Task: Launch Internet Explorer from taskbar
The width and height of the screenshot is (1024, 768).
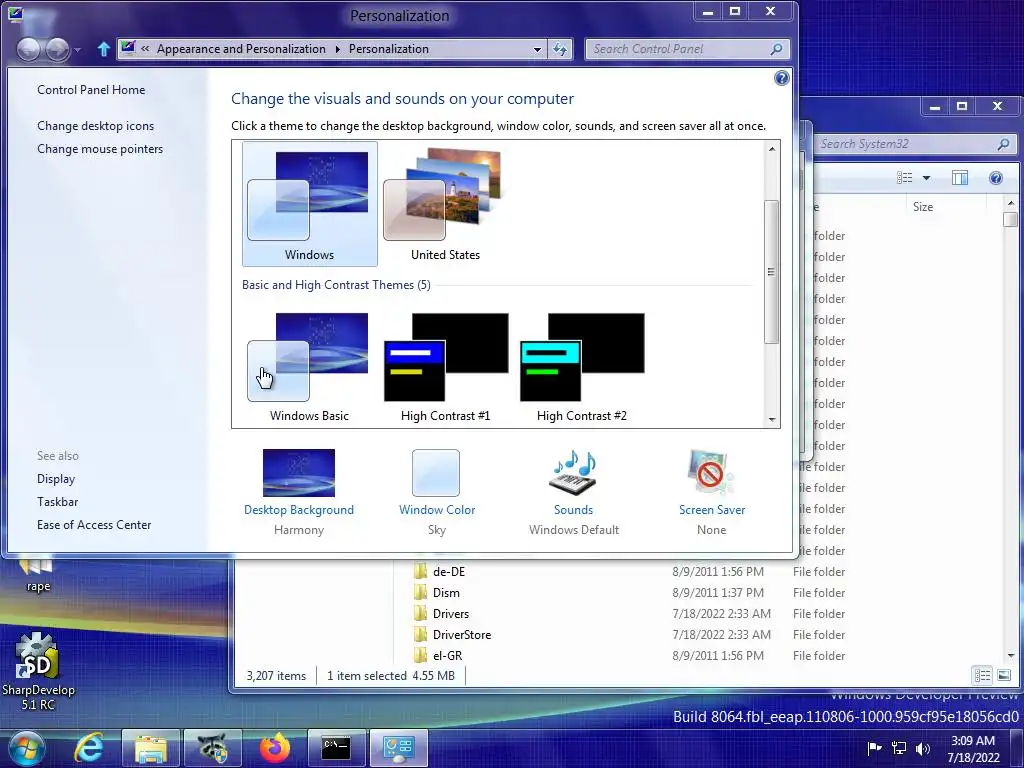Action: [x=89, y=748]
